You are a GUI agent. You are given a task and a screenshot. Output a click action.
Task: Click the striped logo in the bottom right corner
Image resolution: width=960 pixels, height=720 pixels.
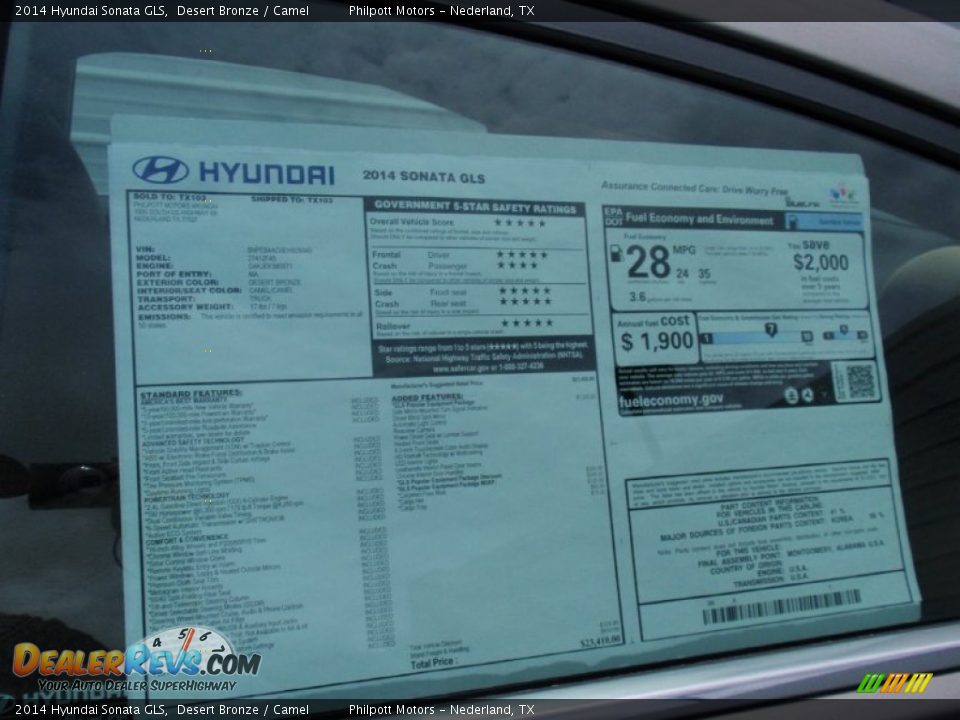click(x=893, y=684)
